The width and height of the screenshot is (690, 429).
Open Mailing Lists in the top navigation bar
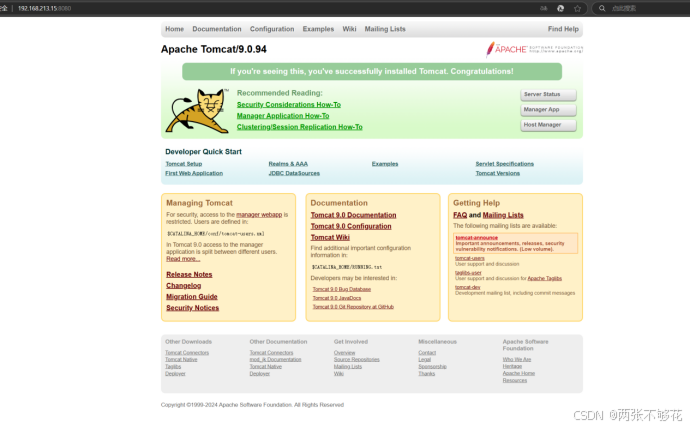(385, 29)
